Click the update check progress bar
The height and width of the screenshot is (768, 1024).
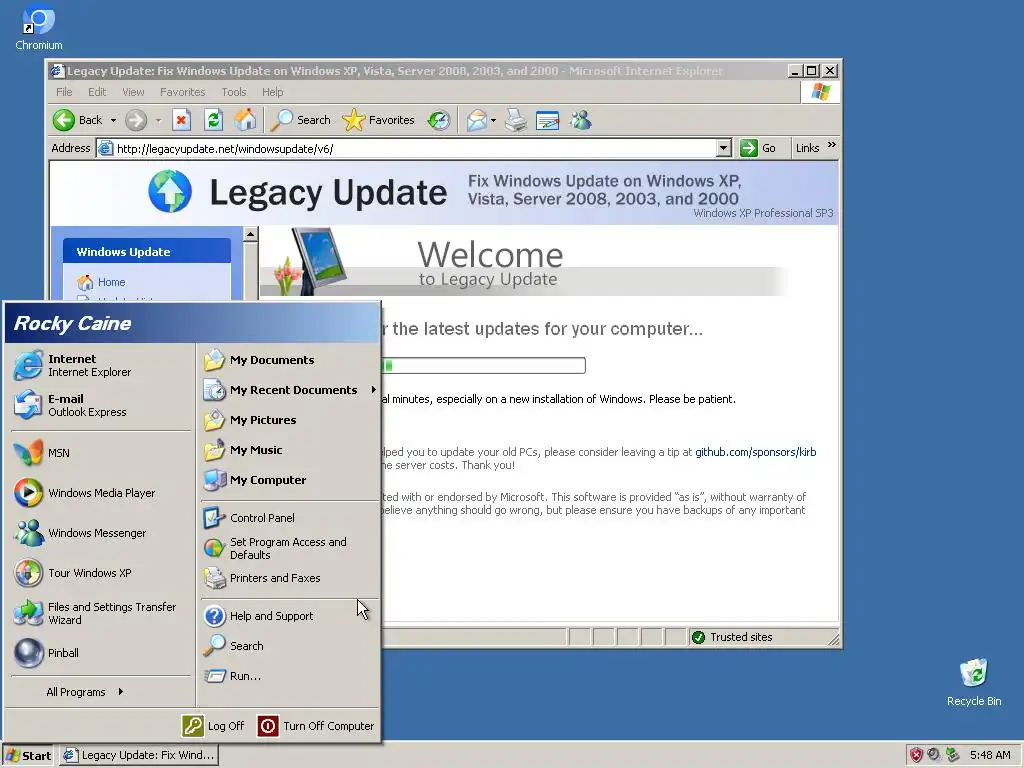(x=483, y=365)
